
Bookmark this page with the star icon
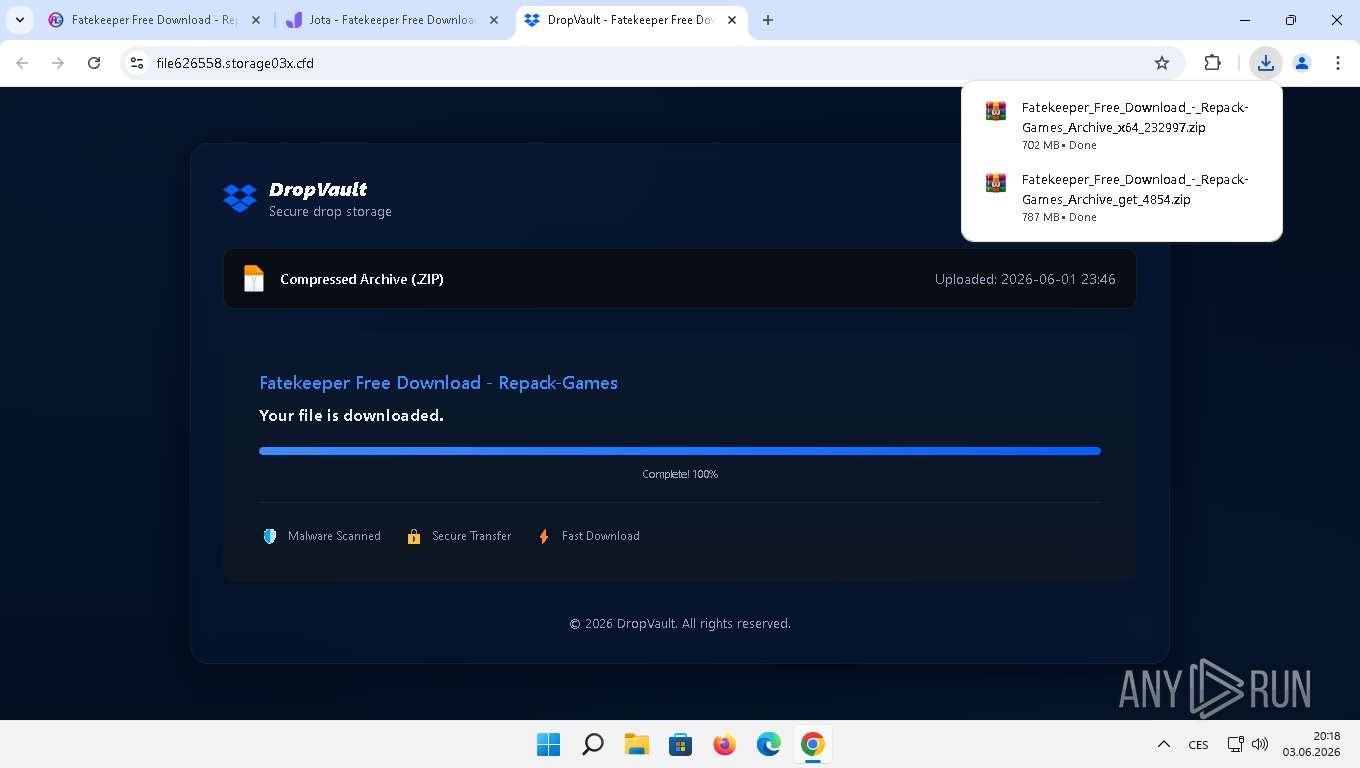pyautogui.click(x=1162, y=63)
